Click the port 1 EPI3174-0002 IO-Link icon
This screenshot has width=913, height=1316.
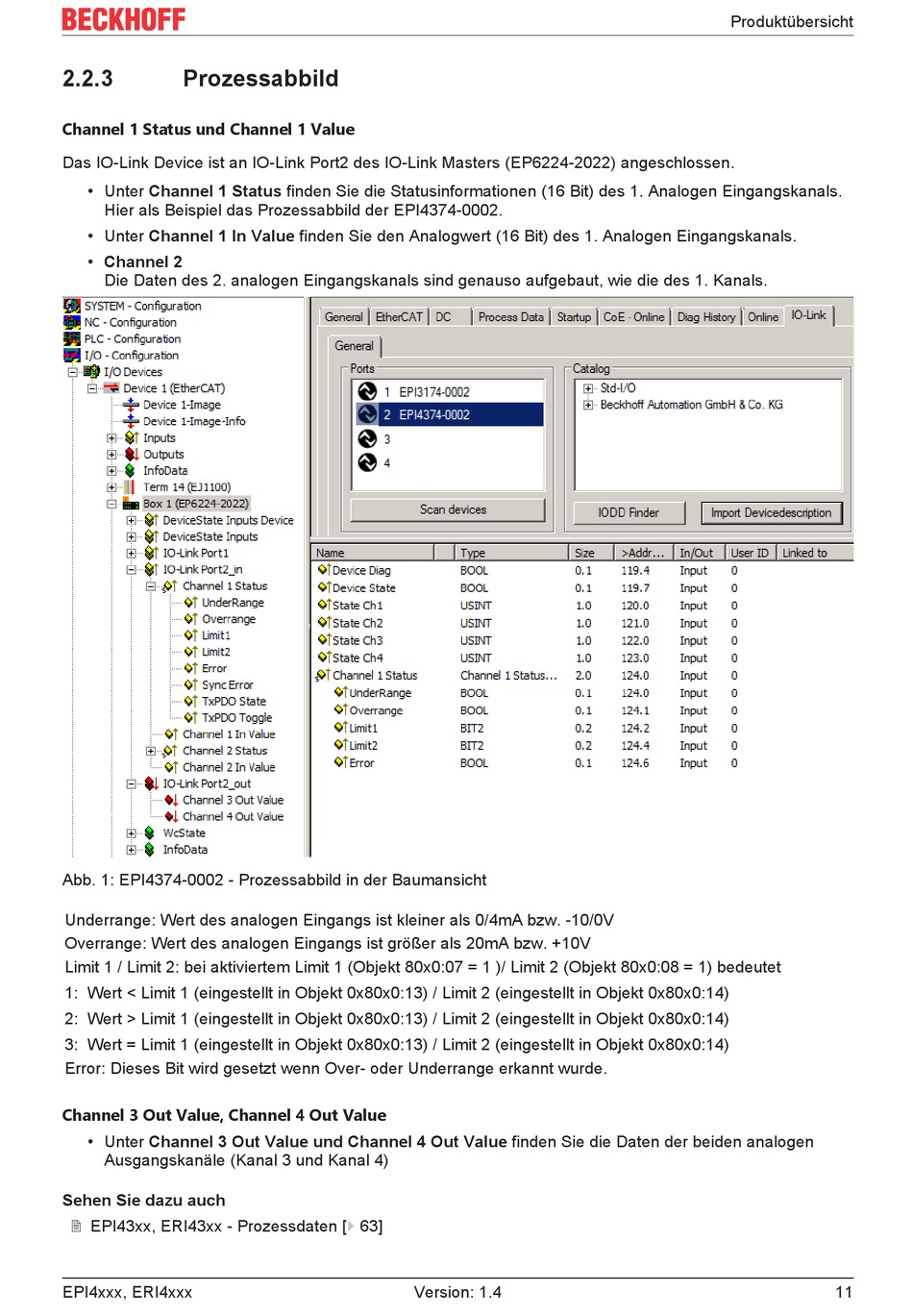[367, 391]
